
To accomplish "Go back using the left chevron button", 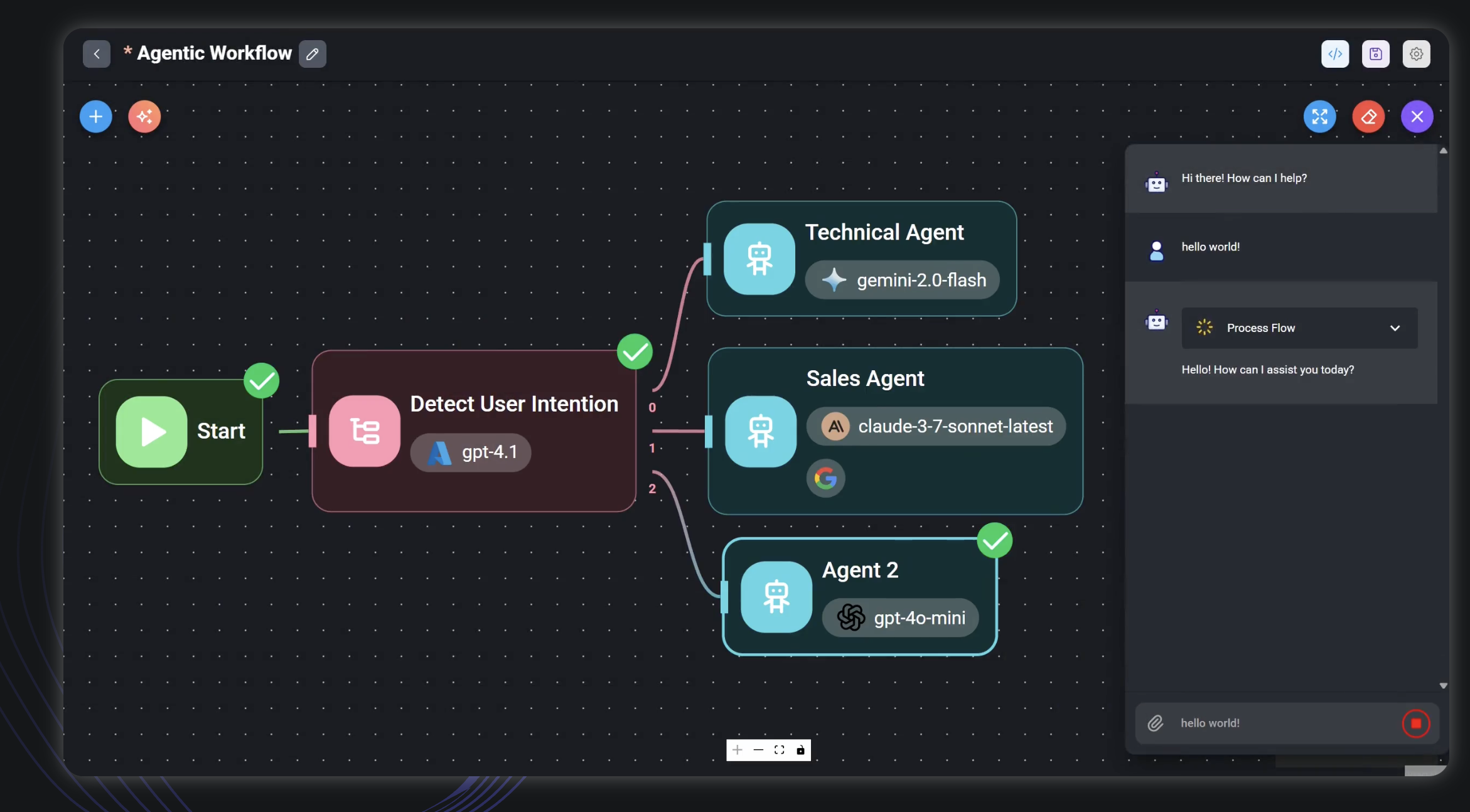I will click(97, 54).
